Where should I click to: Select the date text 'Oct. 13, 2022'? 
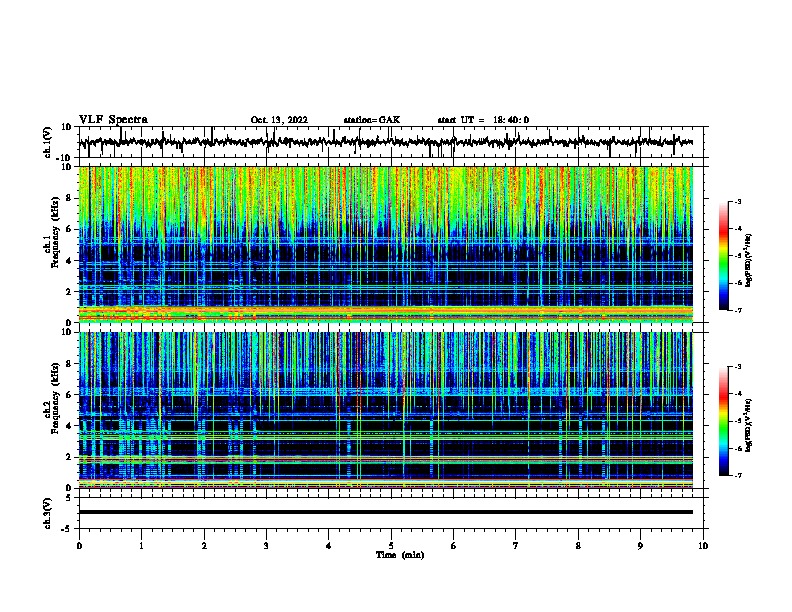(279, 120)
